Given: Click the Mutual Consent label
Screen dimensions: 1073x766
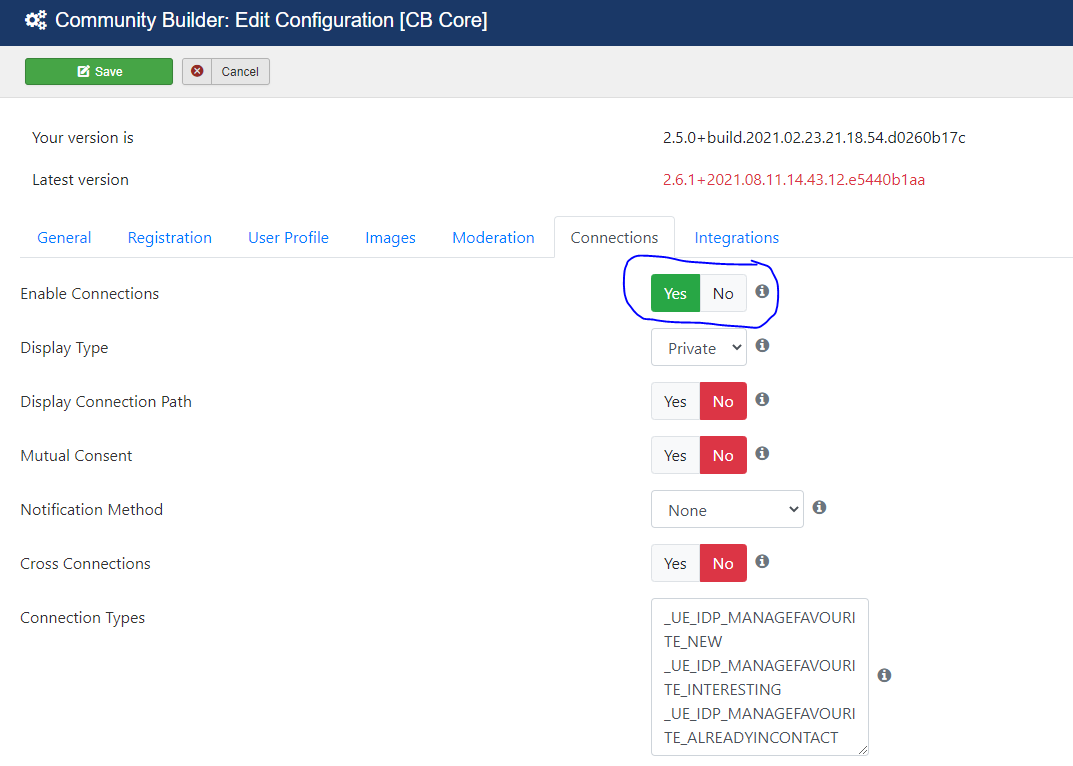Looking at the screenshot, I should click(x=76, y=456).
